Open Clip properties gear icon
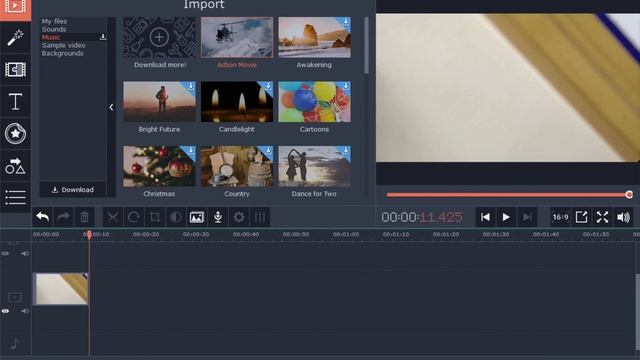The width and height of the screenshot is (640, 360). coord(239,217)
